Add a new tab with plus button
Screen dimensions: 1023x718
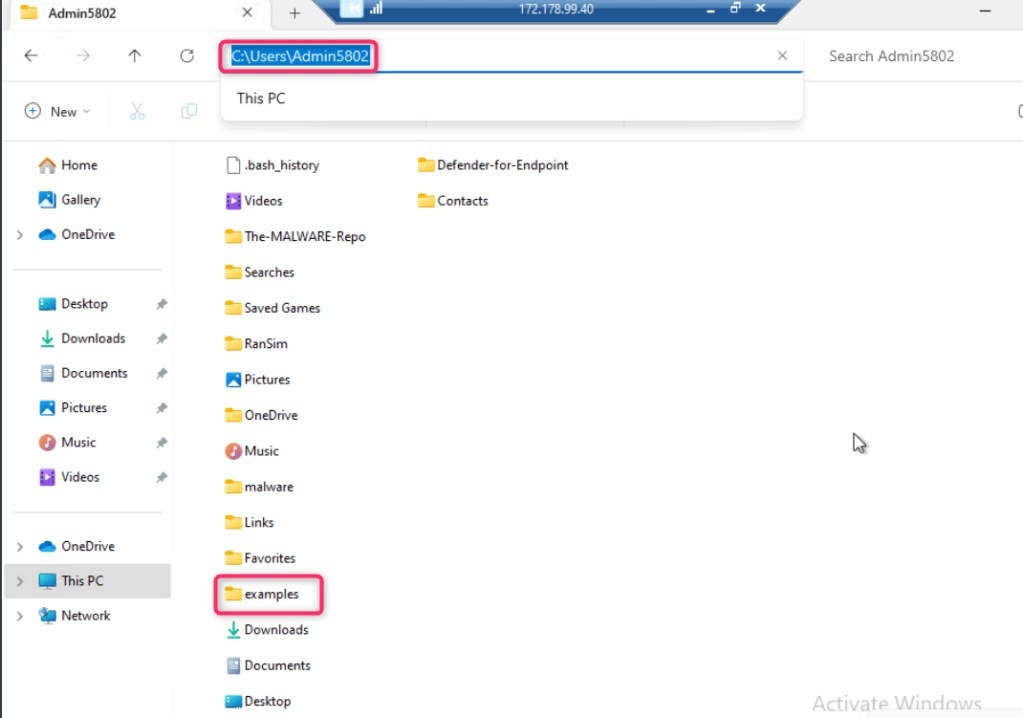[294, 13]
